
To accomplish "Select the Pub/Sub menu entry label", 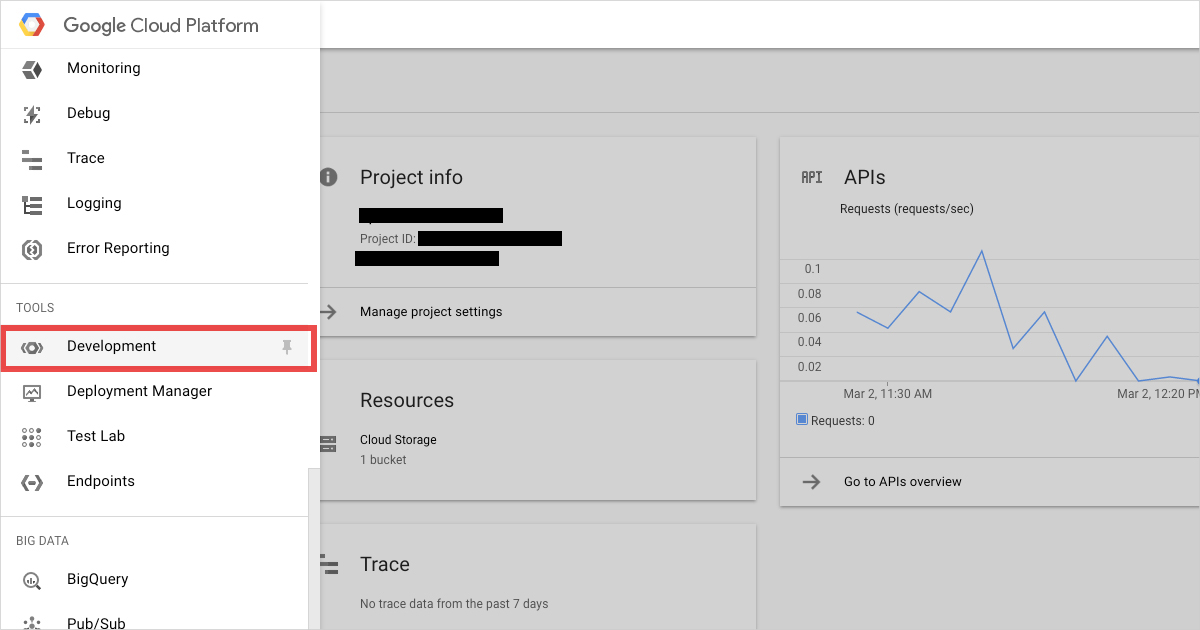I will coord(96,623).
